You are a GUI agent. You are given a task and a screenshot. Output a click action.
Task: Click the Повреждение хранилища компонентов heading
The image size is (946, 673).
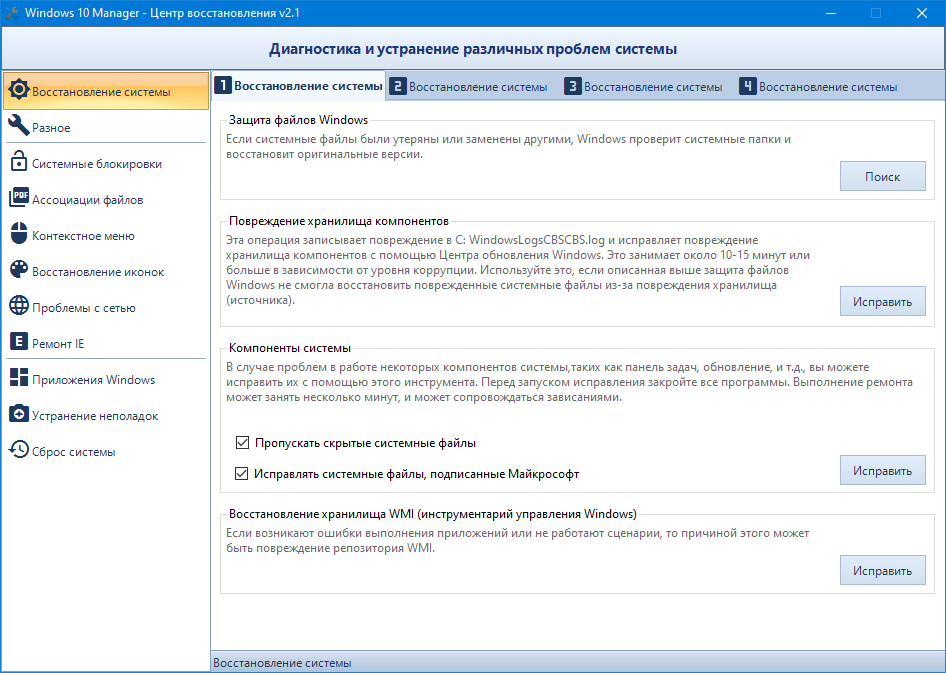pos(338,221)
